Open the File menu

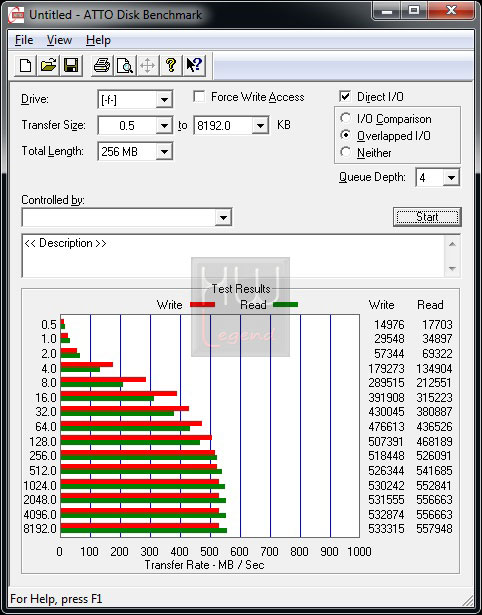coord(24,40)
